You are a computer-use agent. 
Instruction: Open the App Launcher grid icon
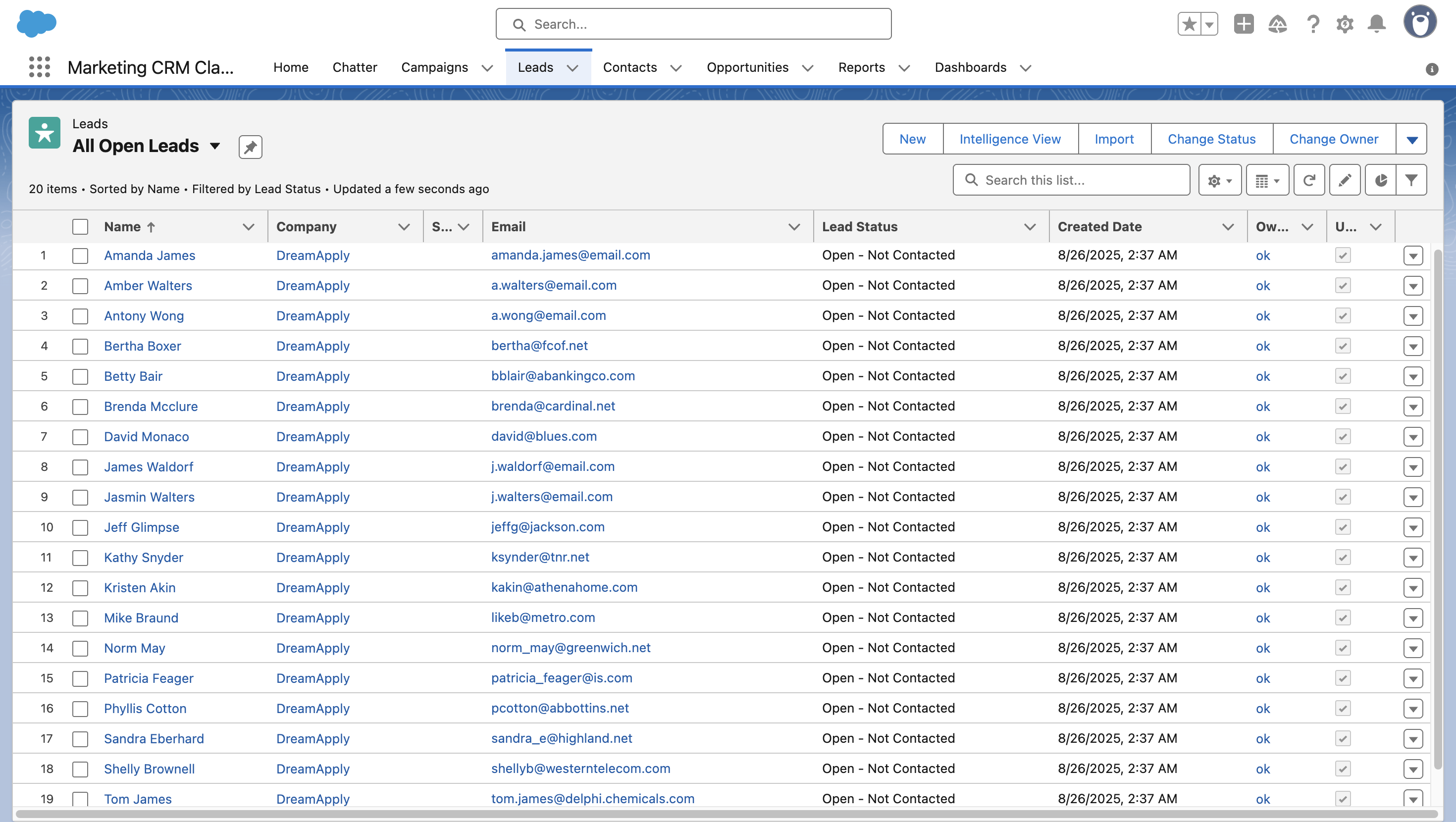[x=40, y=67]
